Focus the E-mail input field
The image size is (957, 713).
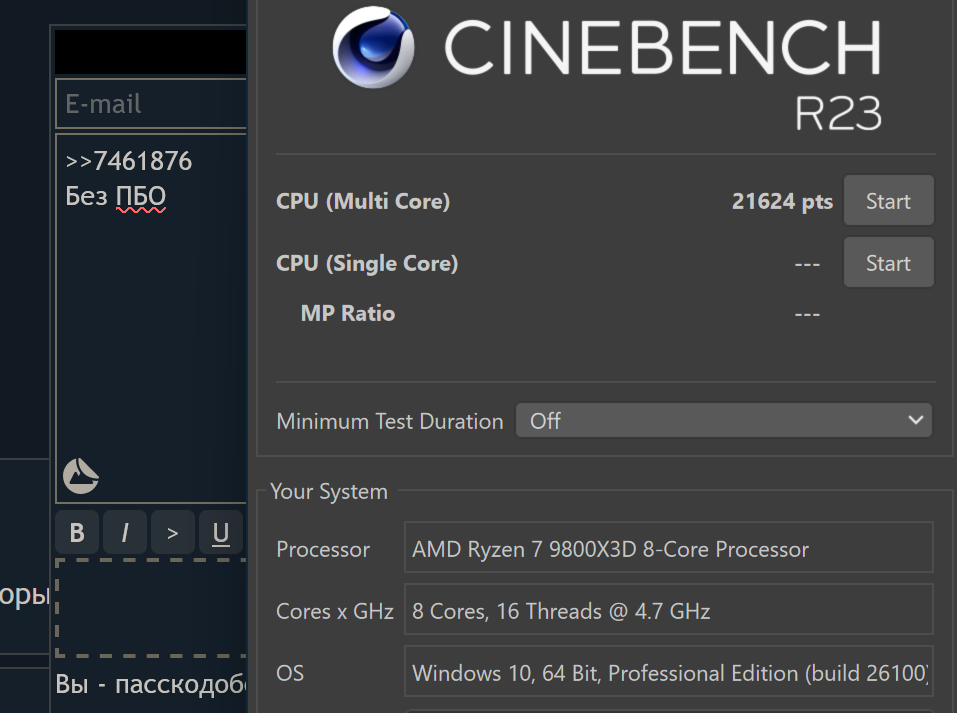[x=151, y=104]
